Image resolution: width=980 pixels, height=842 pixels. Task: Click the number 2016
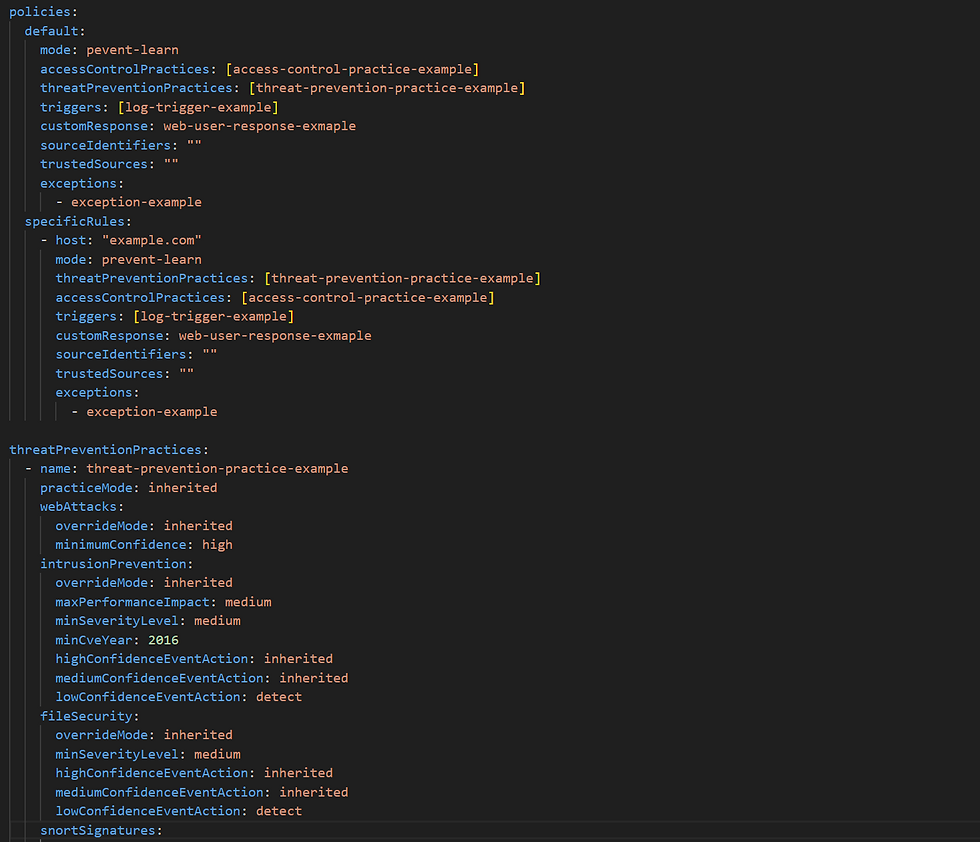click(x=164, y=640)
